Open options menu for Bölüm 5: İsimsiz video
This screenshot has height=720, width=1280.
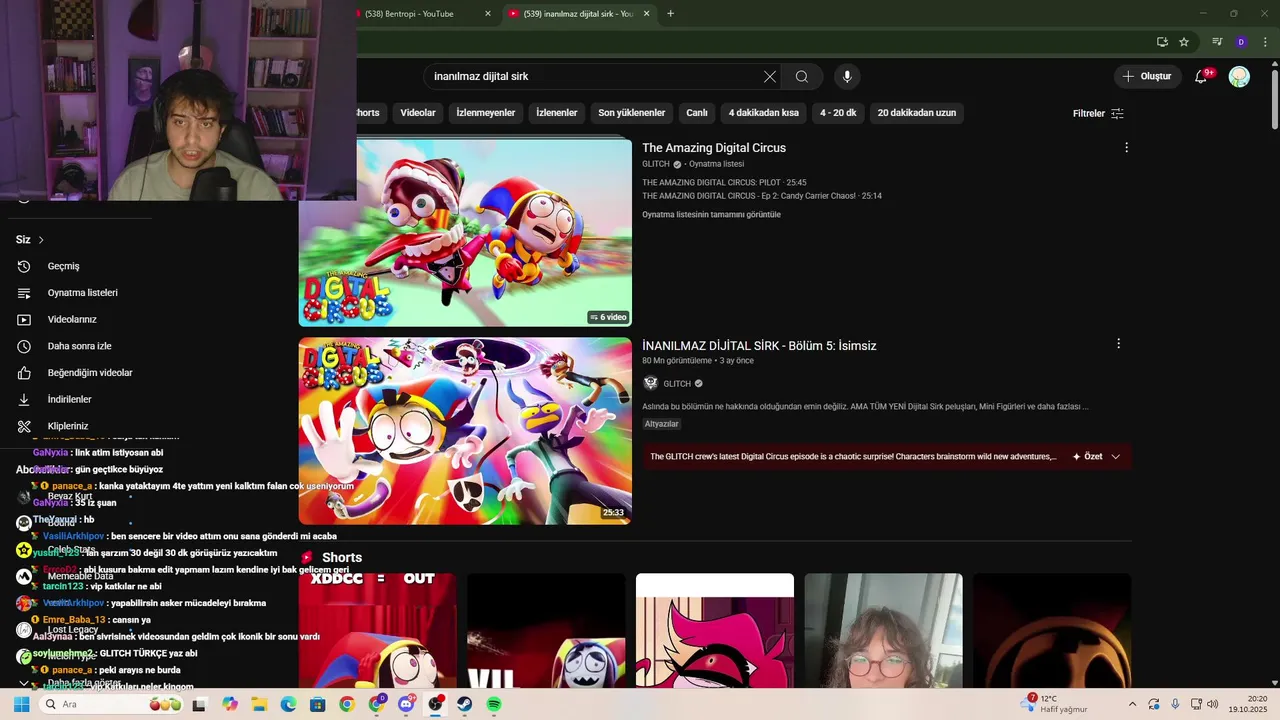click(x=1118, y=343)
